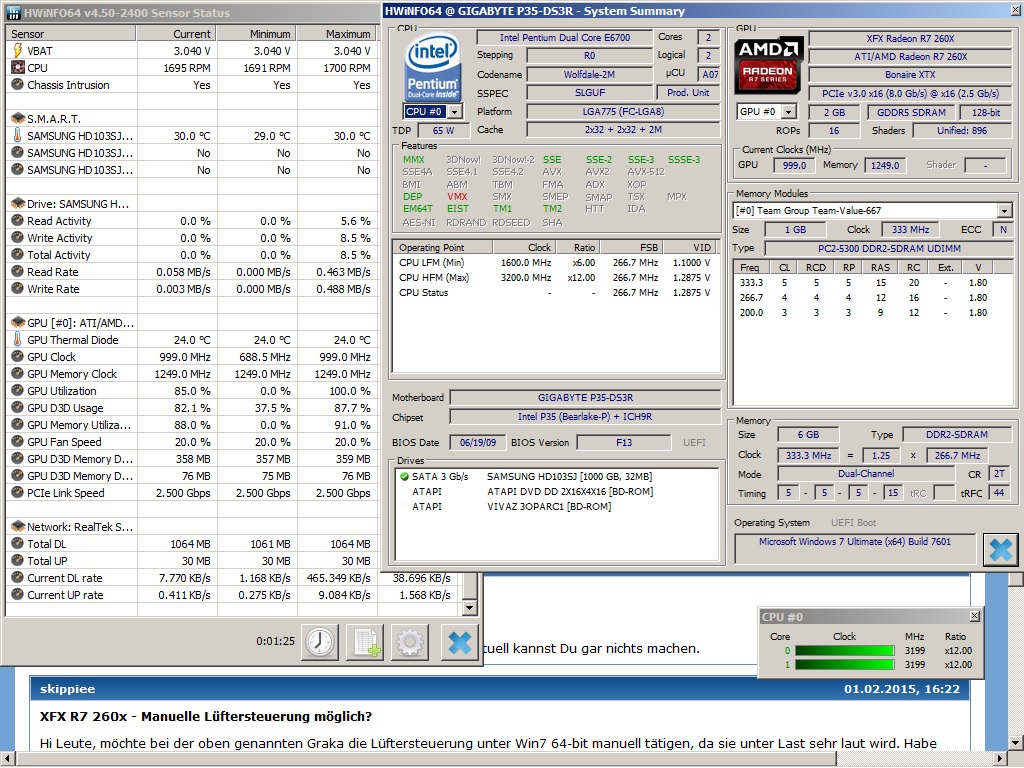Click the AMD Radeon R7 logo
Viewport: 1024px width, 768px height.
[x=767, y=66]
